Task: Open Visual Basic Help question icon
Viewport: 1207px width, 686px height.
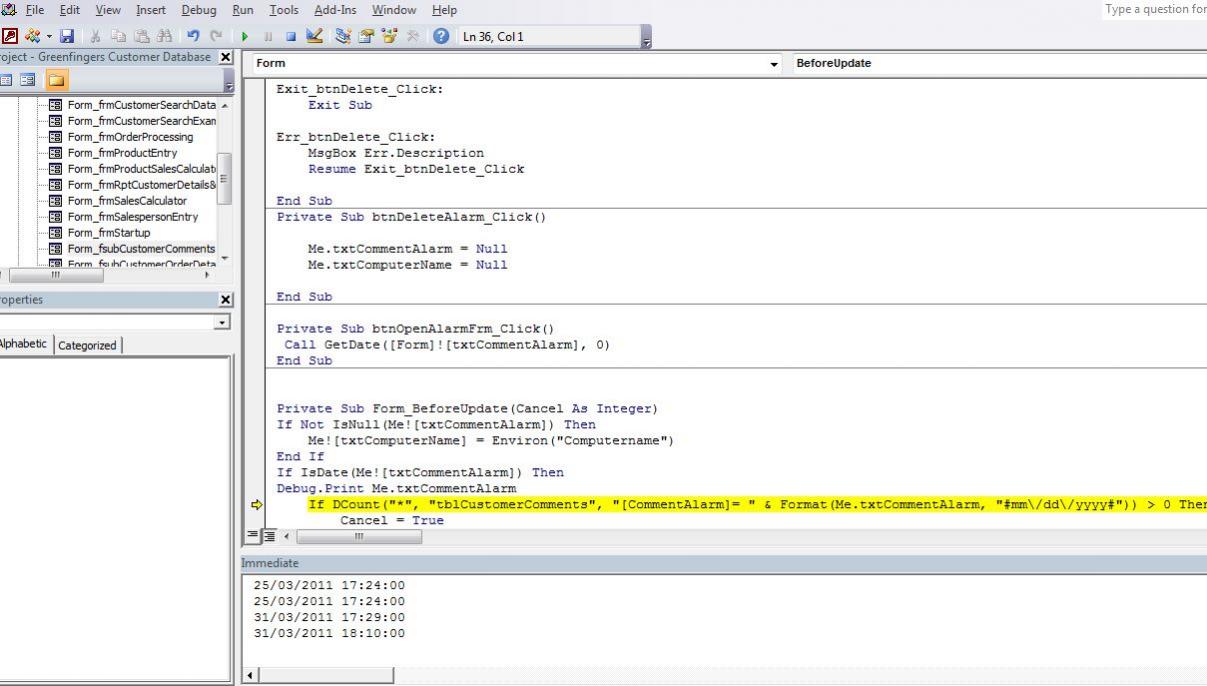Action: [x=441, y=37]
